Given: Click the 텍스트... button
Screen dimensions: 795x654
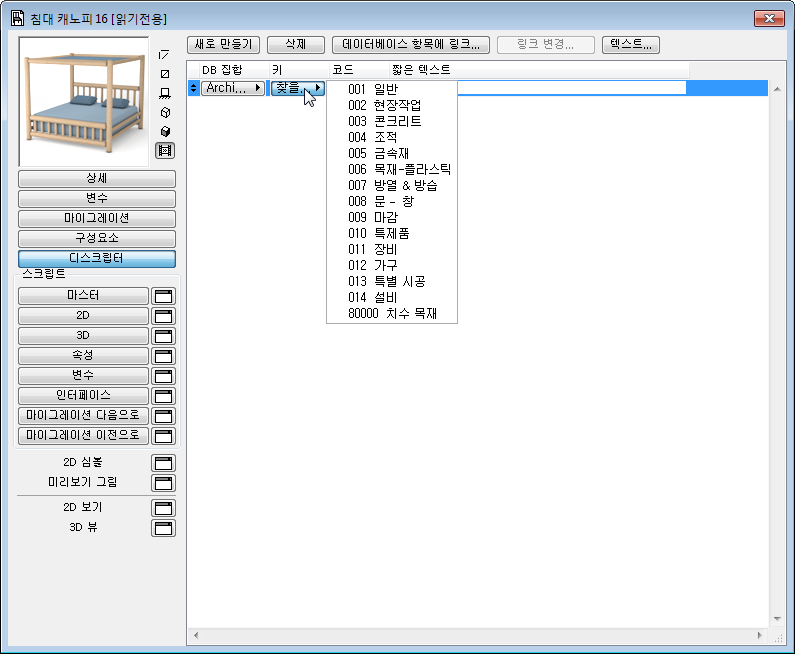Looking at the screenshot, I should (x=631, y=45).
